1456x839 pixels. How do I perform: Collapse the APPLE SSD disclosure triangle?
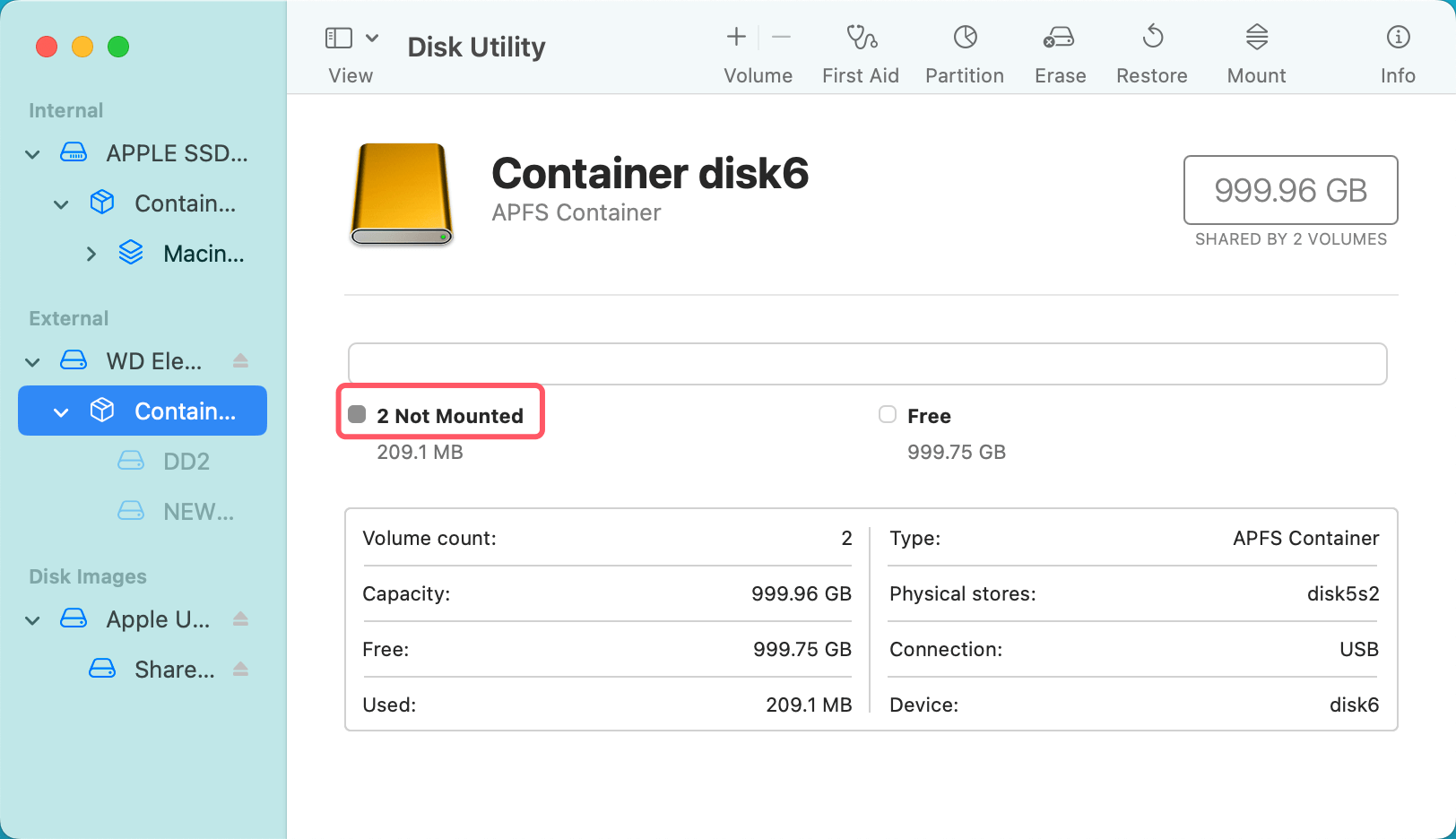(31, 153)
